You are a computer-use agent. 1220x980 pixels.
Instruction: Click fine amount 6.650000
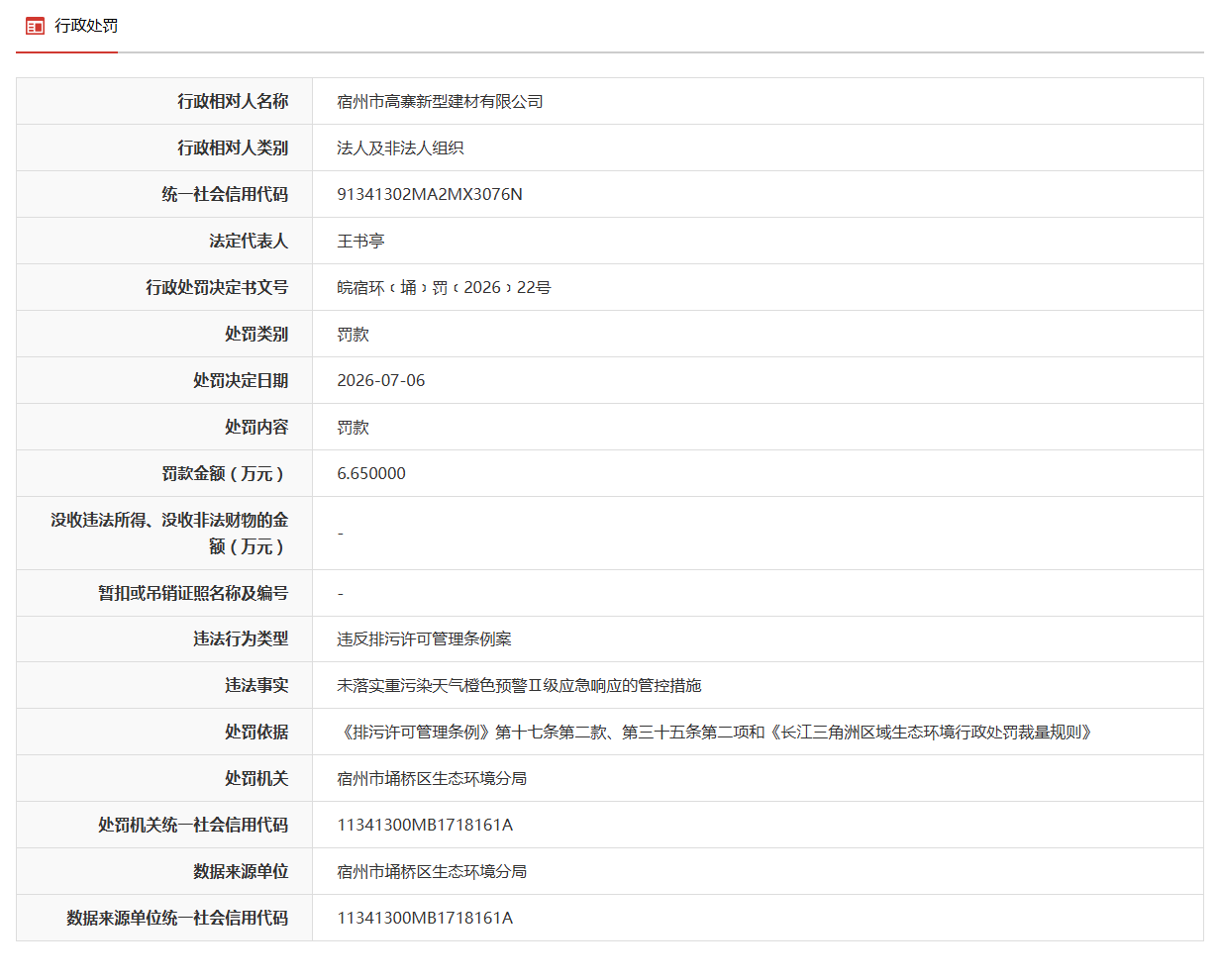pos(371,473)
